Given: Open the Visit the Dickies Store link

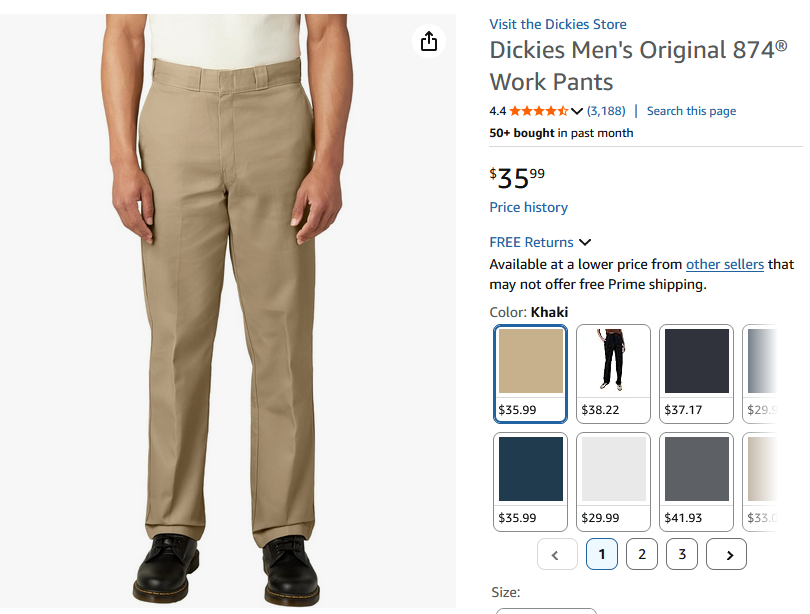Looking at the screenshot, I should [558, 24].
